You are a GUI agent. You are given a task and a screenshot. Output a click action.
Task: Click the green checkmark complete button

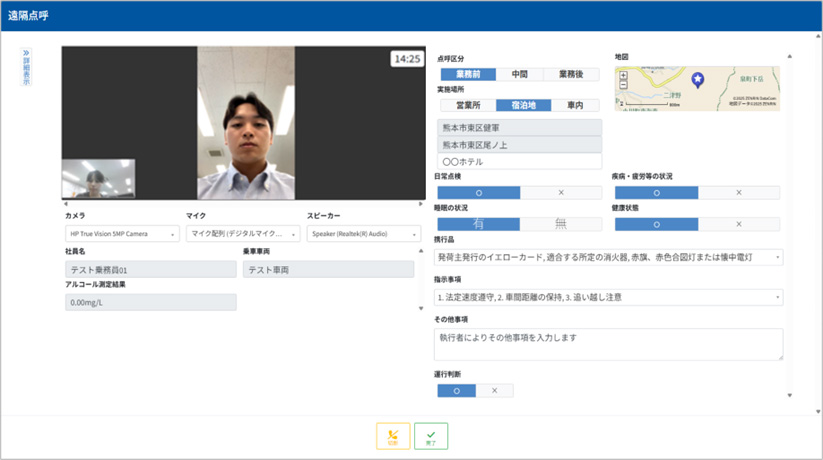click(x=431, y=436)
